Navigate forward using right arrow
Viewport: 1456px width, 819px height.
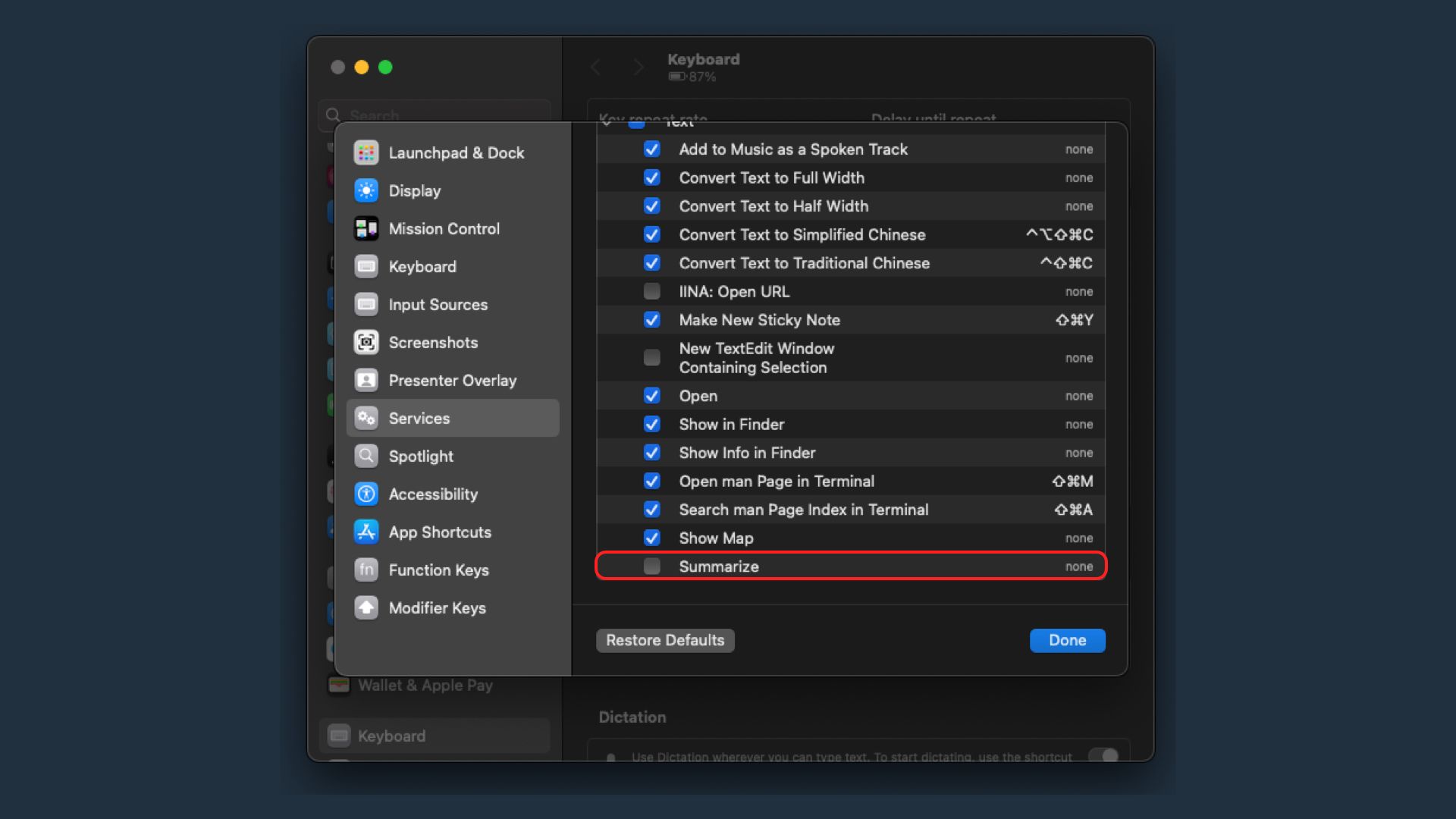pyautogui.click(x=639, y=66)
